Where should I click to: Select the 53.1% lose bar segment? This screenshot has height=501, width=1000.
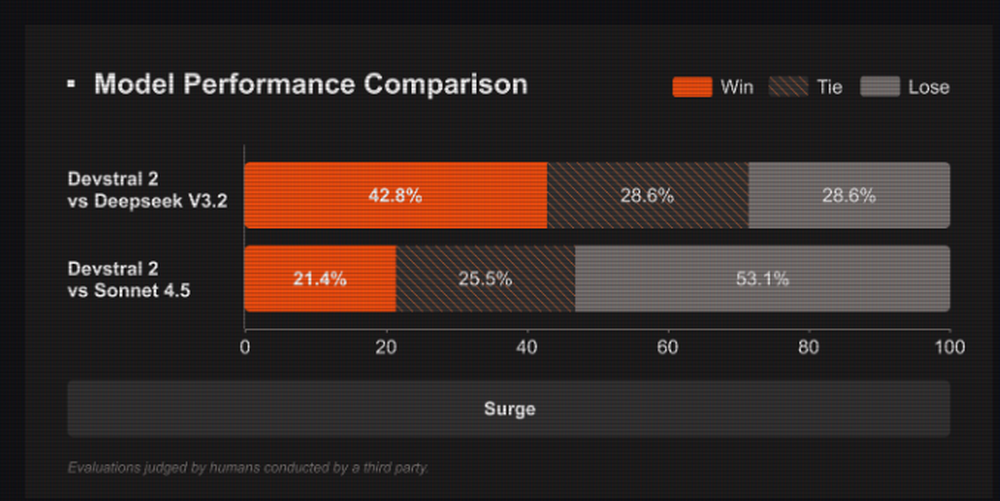[762, 279]
